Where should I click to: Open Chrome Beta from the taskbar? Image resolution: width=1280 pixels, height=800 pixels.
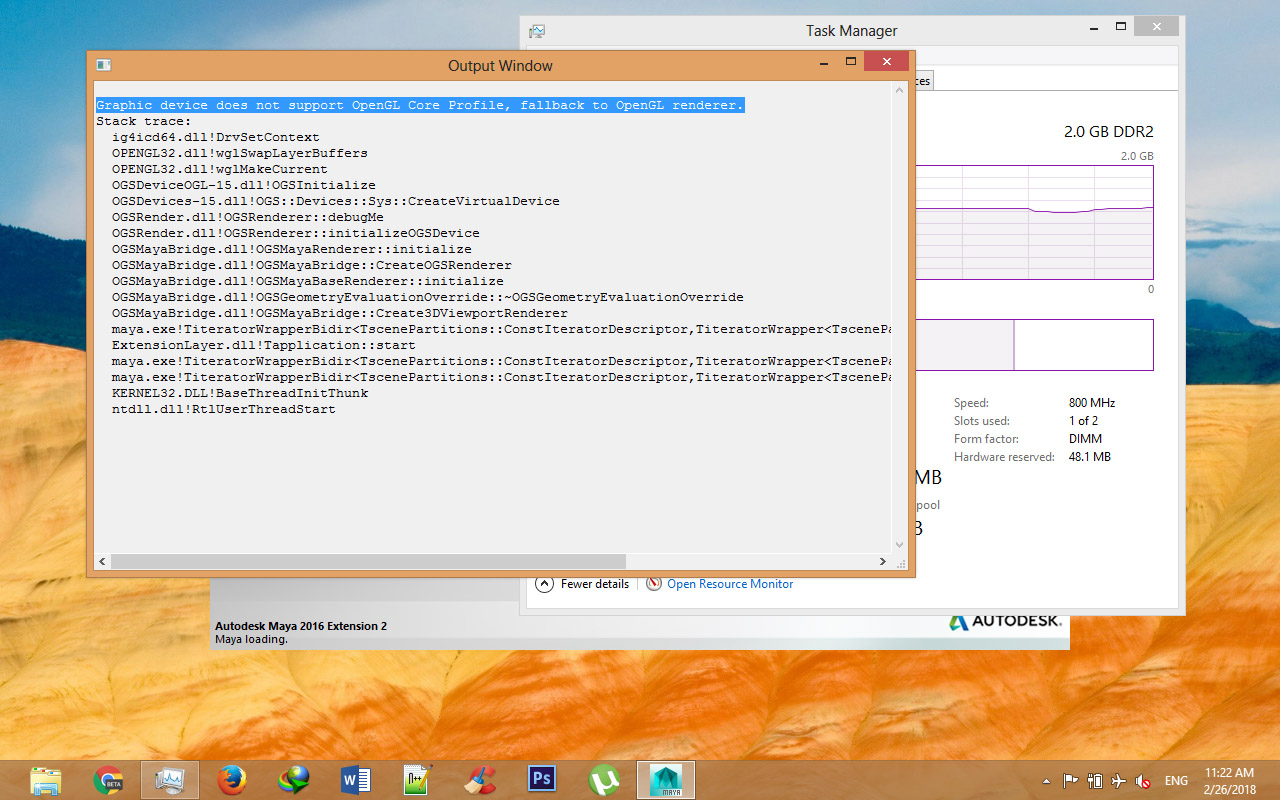point(109,779)
